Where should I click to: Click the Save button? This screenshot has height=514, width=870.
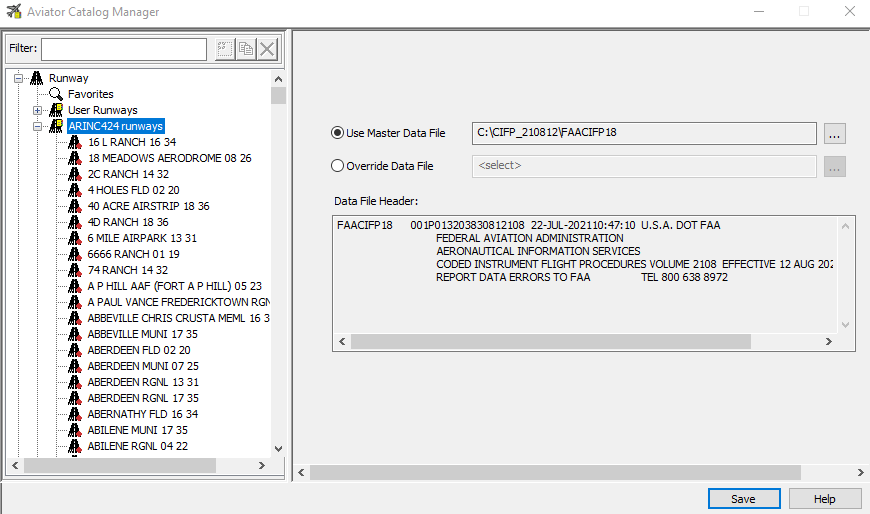[743, 499]
